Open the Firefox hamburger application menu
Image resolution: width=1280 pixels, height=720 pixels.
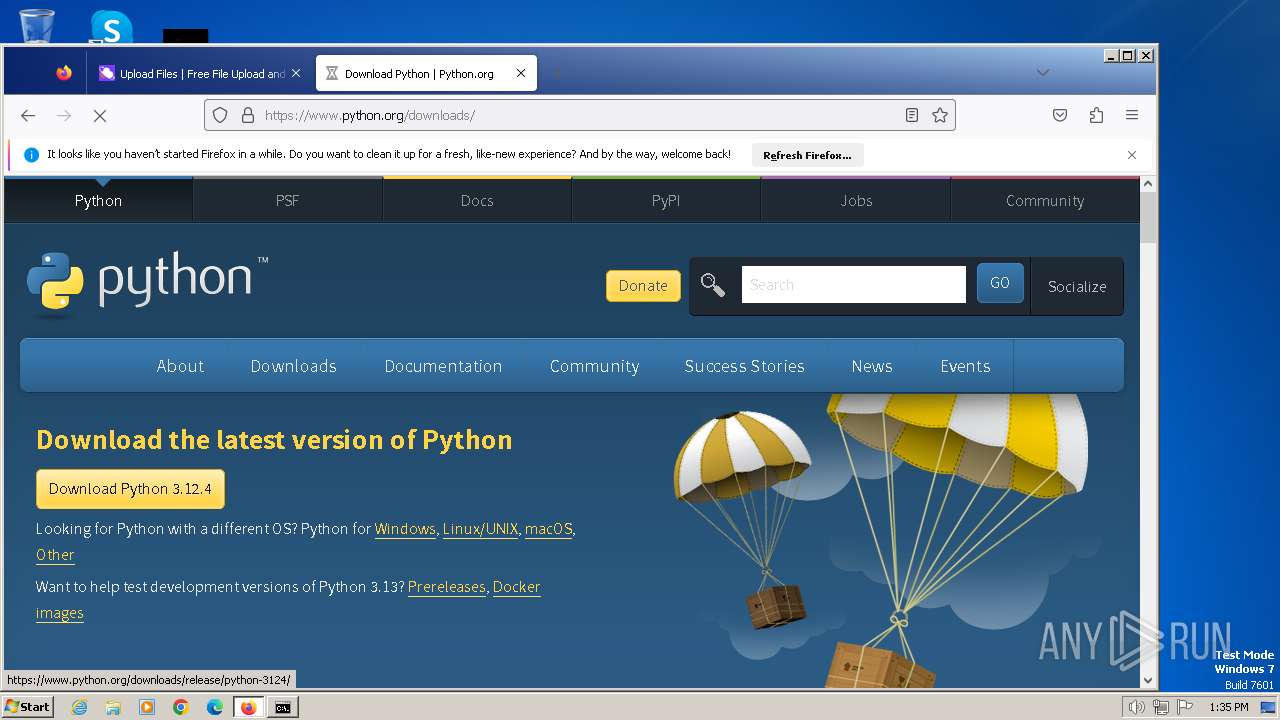1132,115
